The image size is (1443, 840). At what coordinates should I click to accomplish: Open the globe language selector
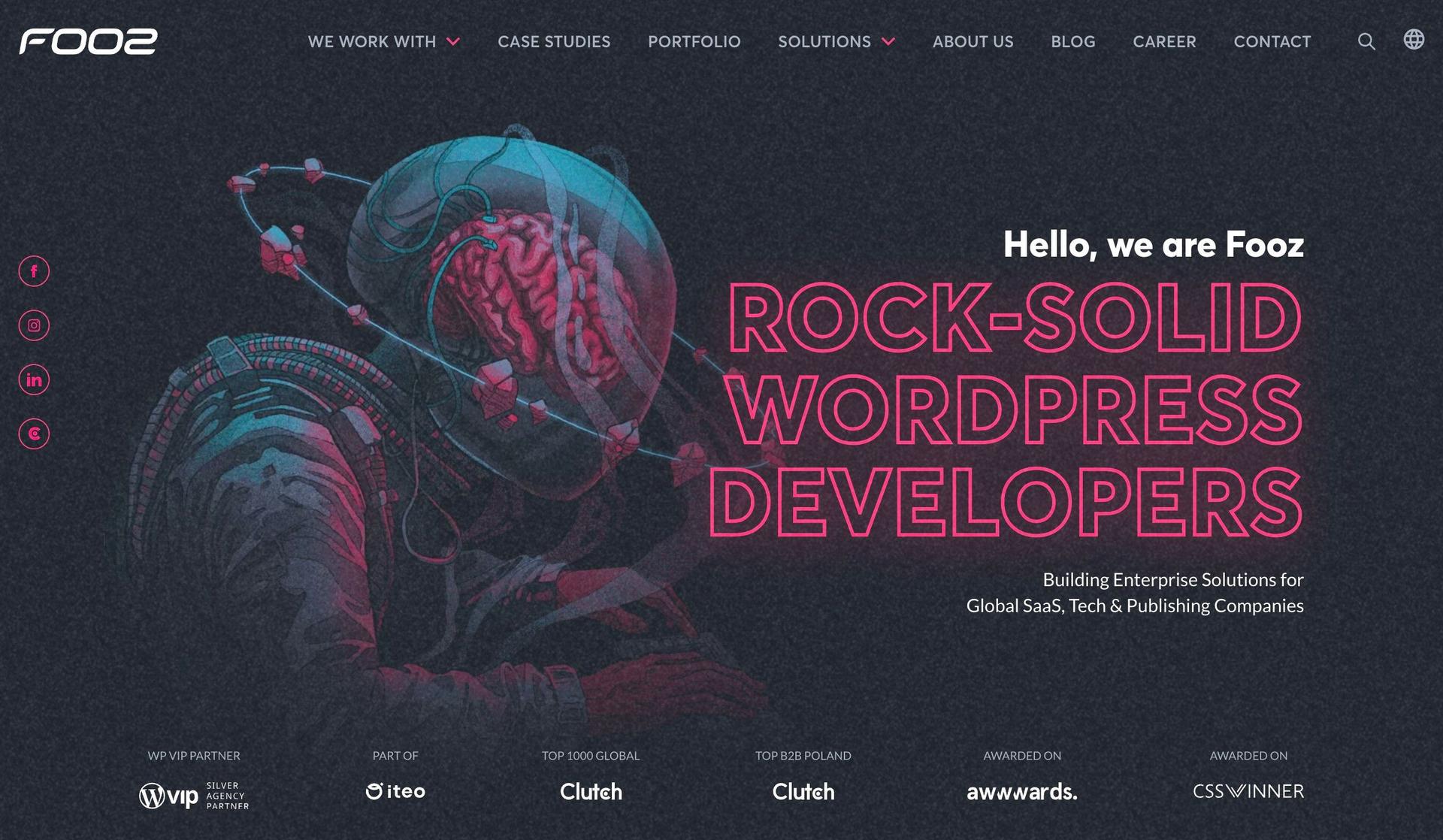1414,39
